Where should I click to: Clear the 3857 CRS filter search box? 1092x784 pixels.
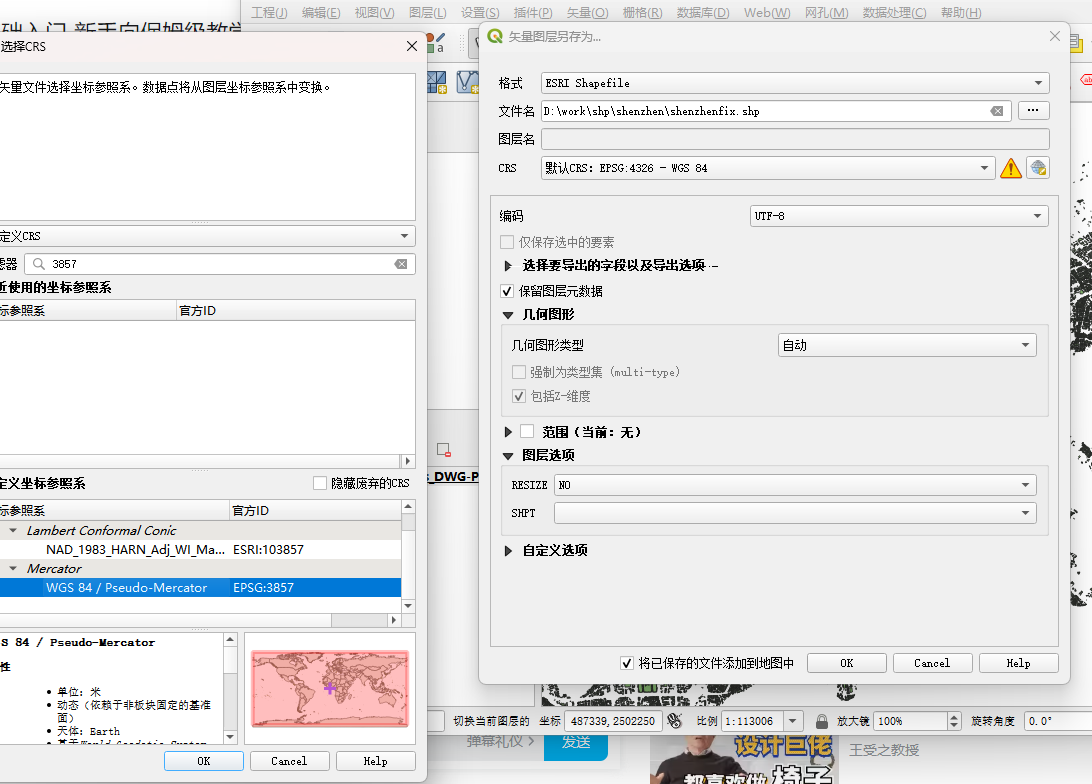400,263
